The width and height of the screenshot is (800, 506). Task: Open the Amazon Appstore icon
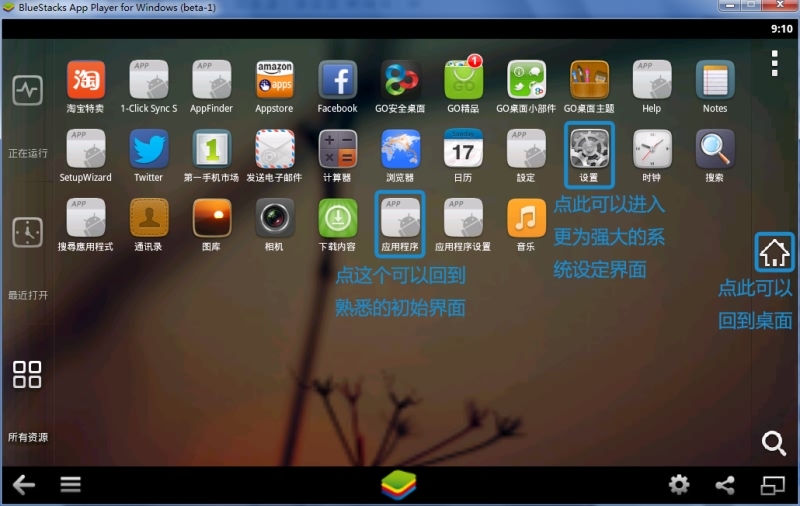pyautogui.click(x=274, y=80)
